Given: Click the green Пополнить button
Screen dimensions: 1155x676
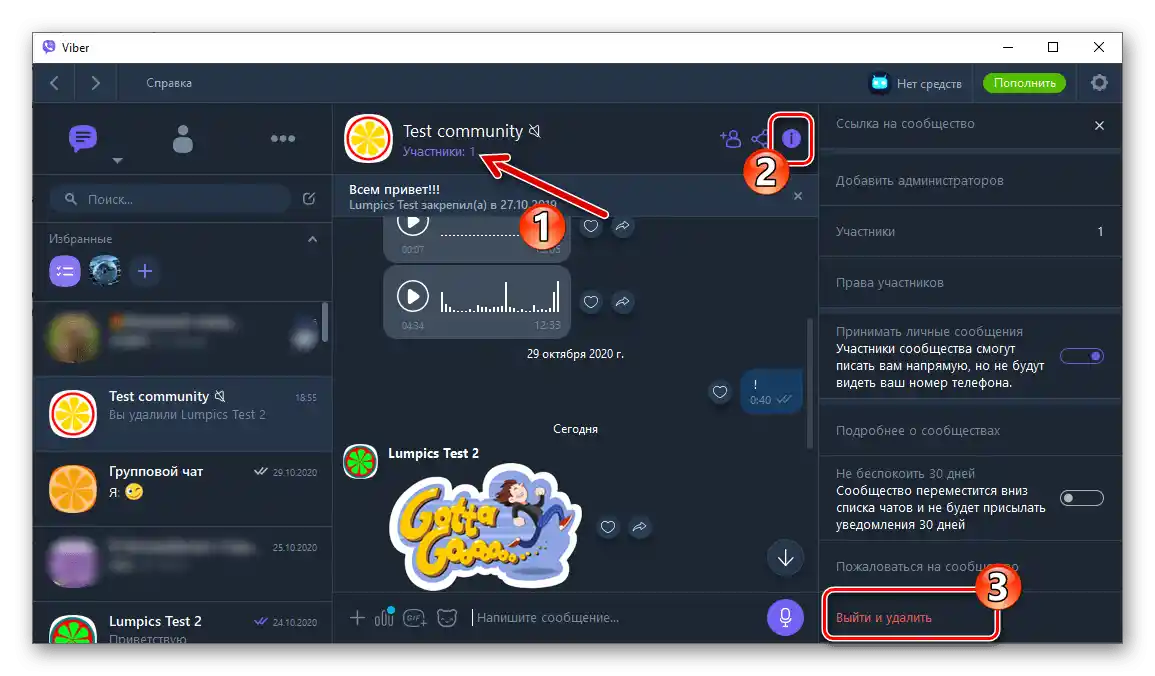Looking at the screenshot, I should [x=1023, y=82].
